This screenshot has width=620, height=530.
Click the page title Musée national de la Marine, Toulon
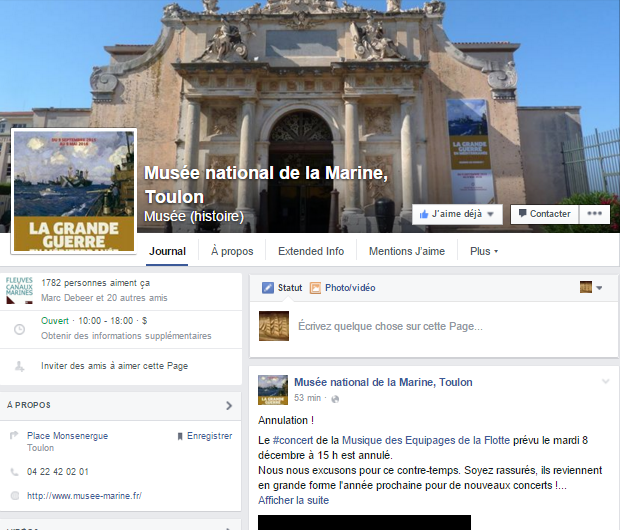tap(266, 185)
